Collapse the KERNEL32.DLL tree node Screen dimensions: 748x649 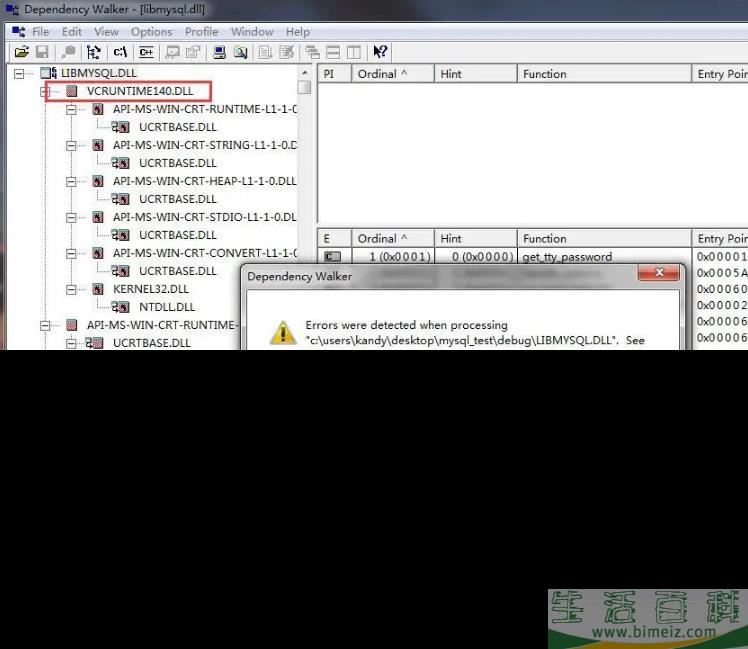pyautogui.click(x=71, y=290)
